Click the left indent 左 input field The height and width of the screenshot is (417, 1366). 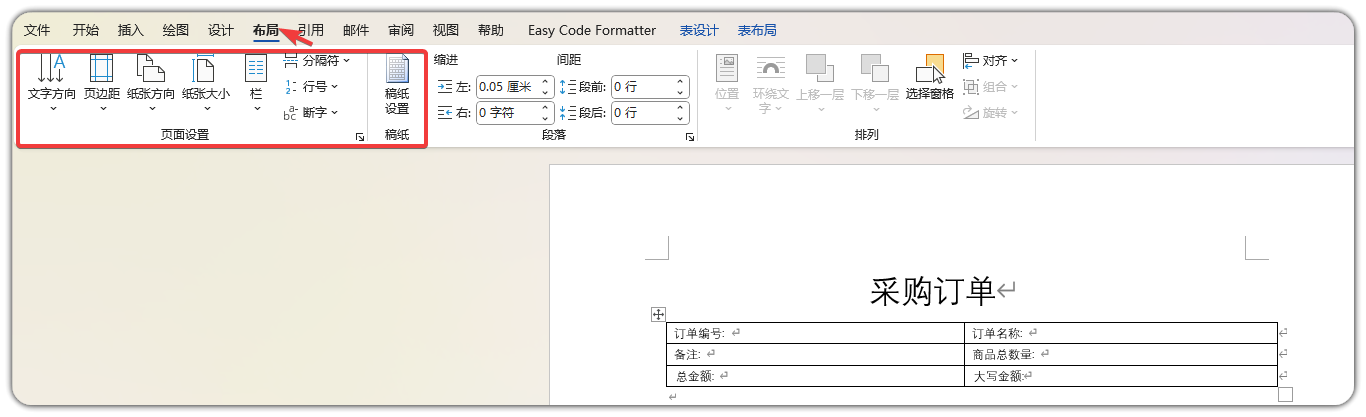tap(507, 87)
